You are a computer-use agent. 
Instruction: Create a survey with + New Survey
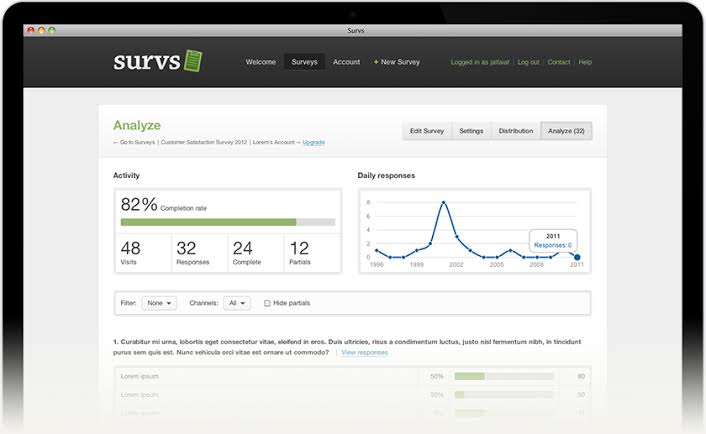pos(397,62)
